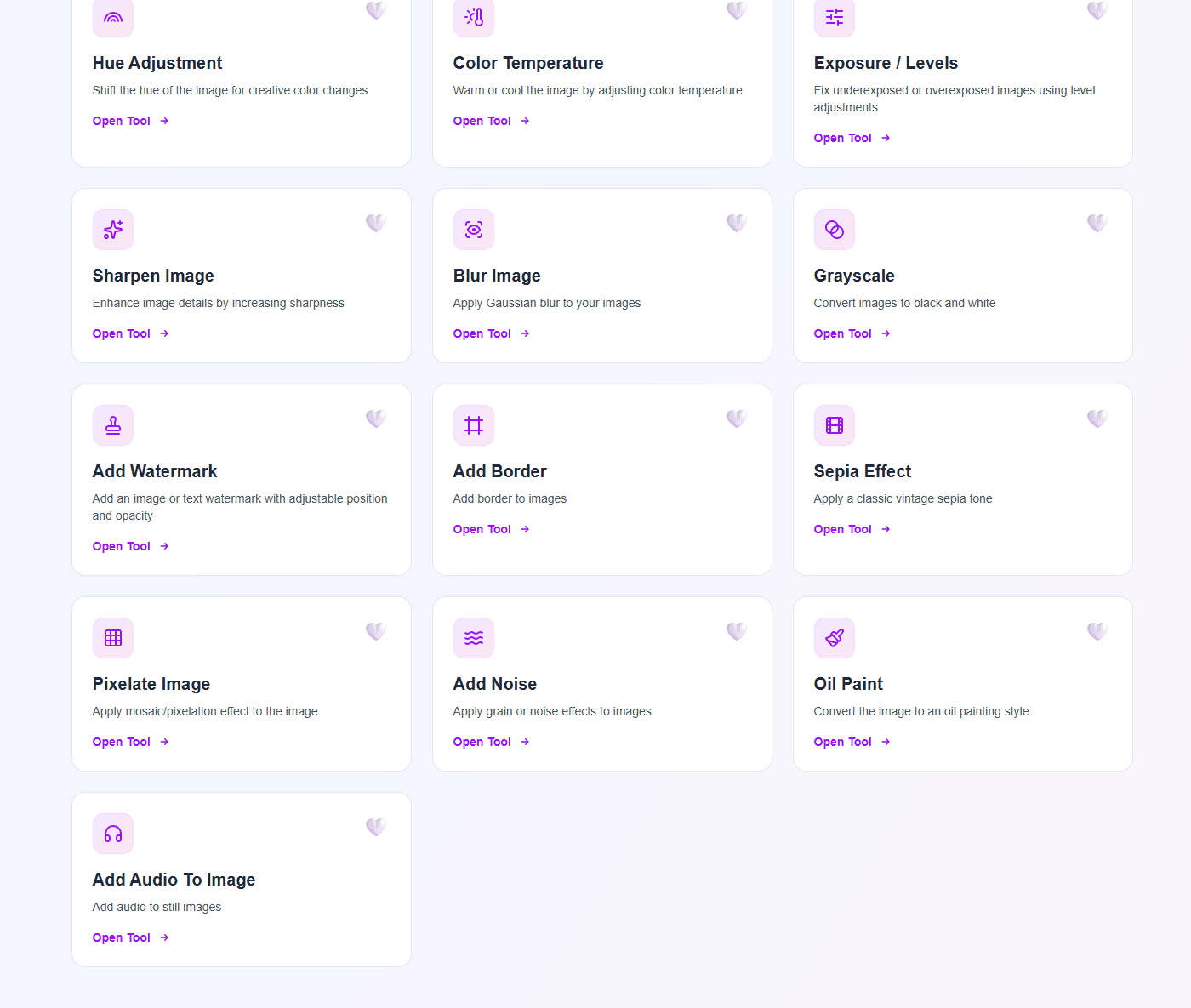Click the Grayscale overlapping circles icon
Viewport: 1191px width, 1008px height.
point(835,230)
